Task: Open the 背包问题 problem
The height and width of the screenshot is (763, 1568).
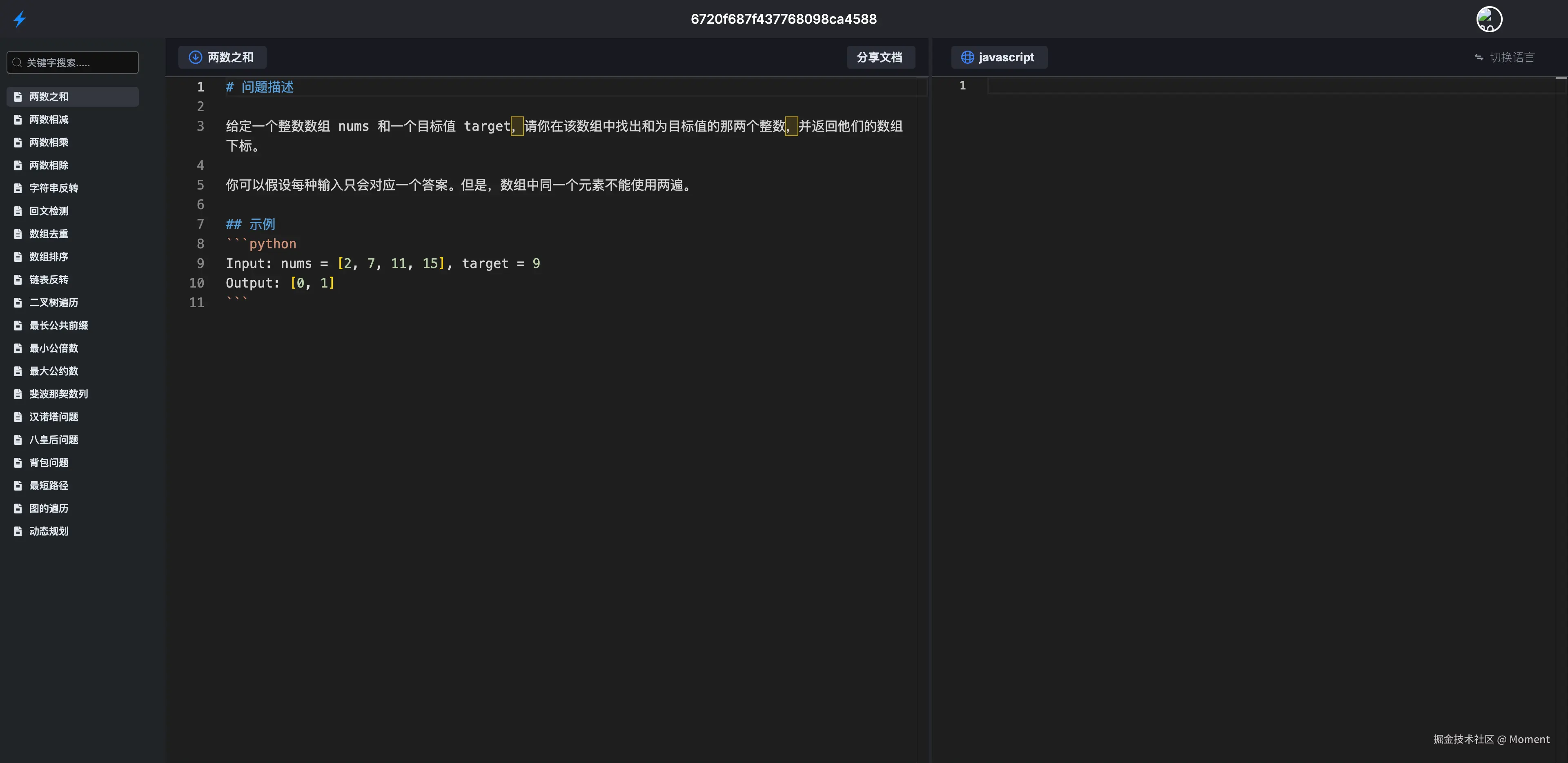Action: coord(72,463)
